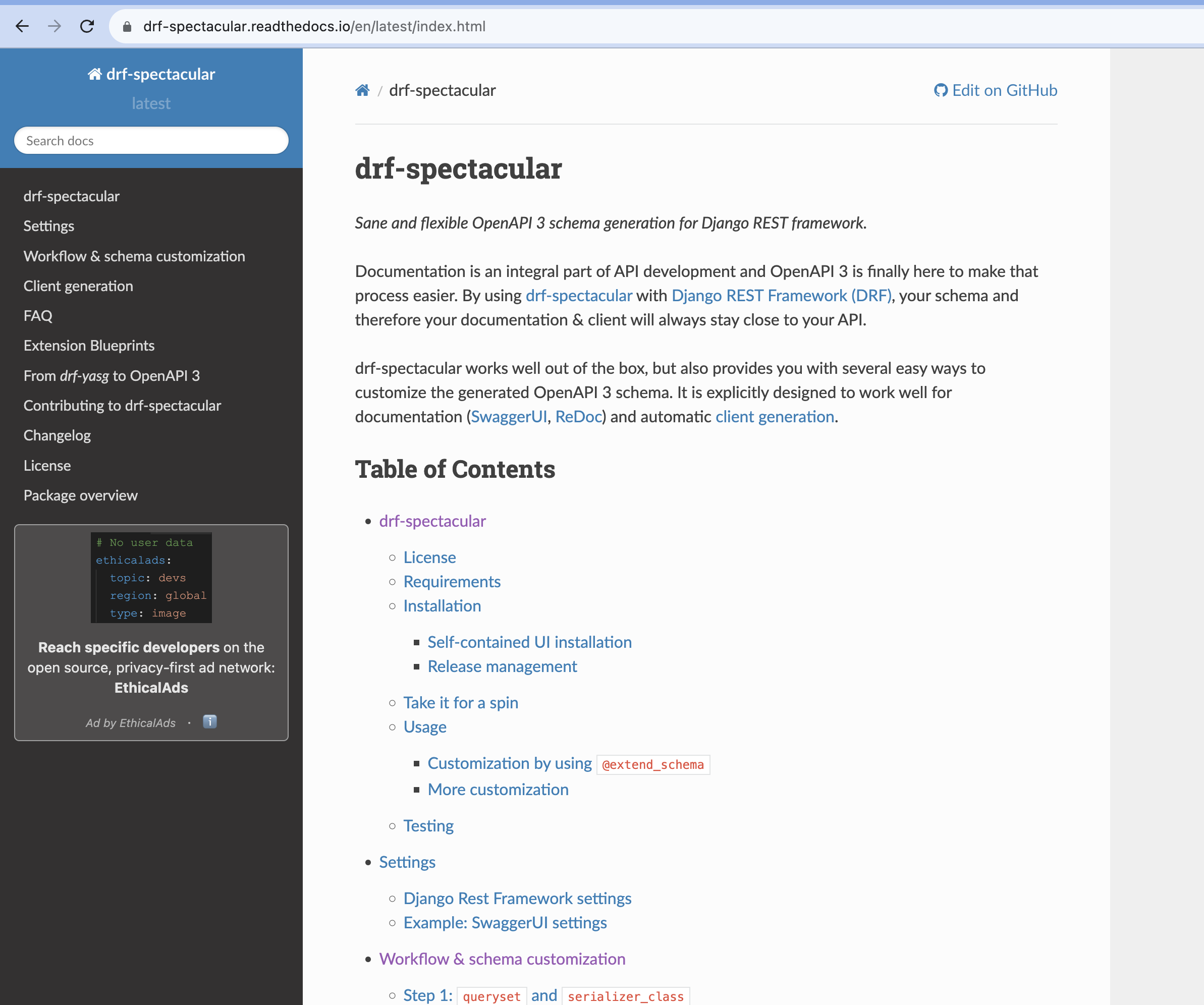Go to Extension Blueprints page

[x=89, y=346]
